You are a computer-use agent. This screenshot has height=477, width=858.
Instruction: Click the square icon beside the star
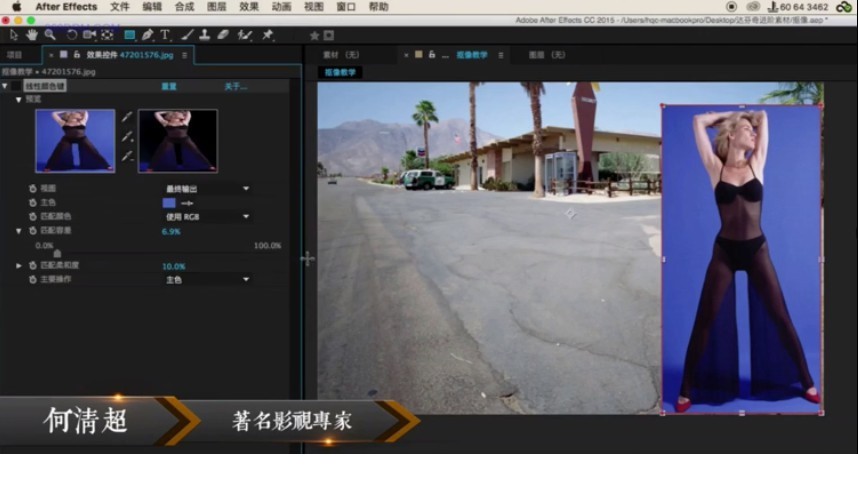click(x=329, y=36)
